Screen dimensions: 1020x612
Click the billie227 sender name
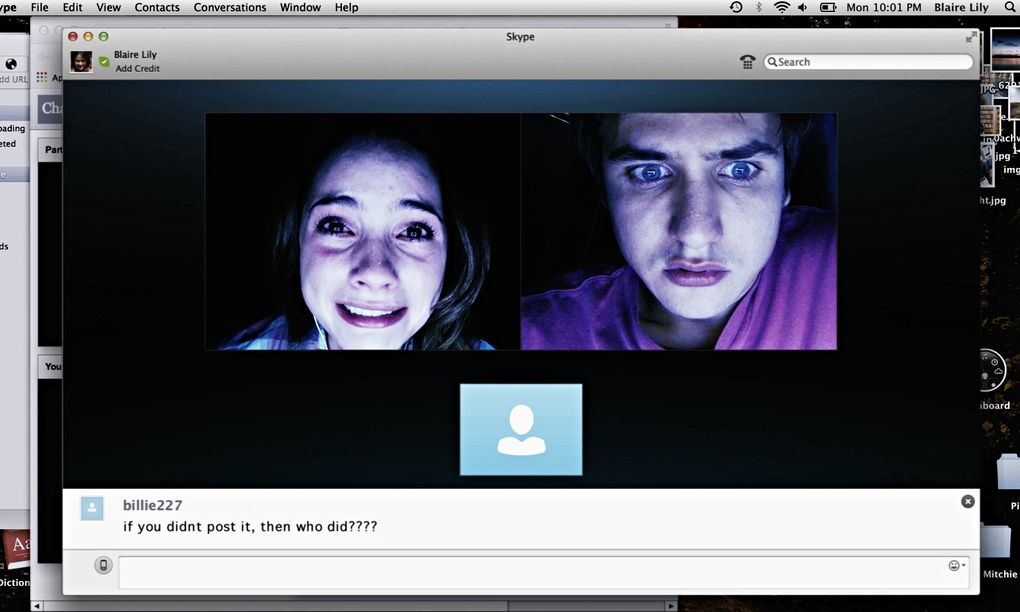tap(152, 505)
